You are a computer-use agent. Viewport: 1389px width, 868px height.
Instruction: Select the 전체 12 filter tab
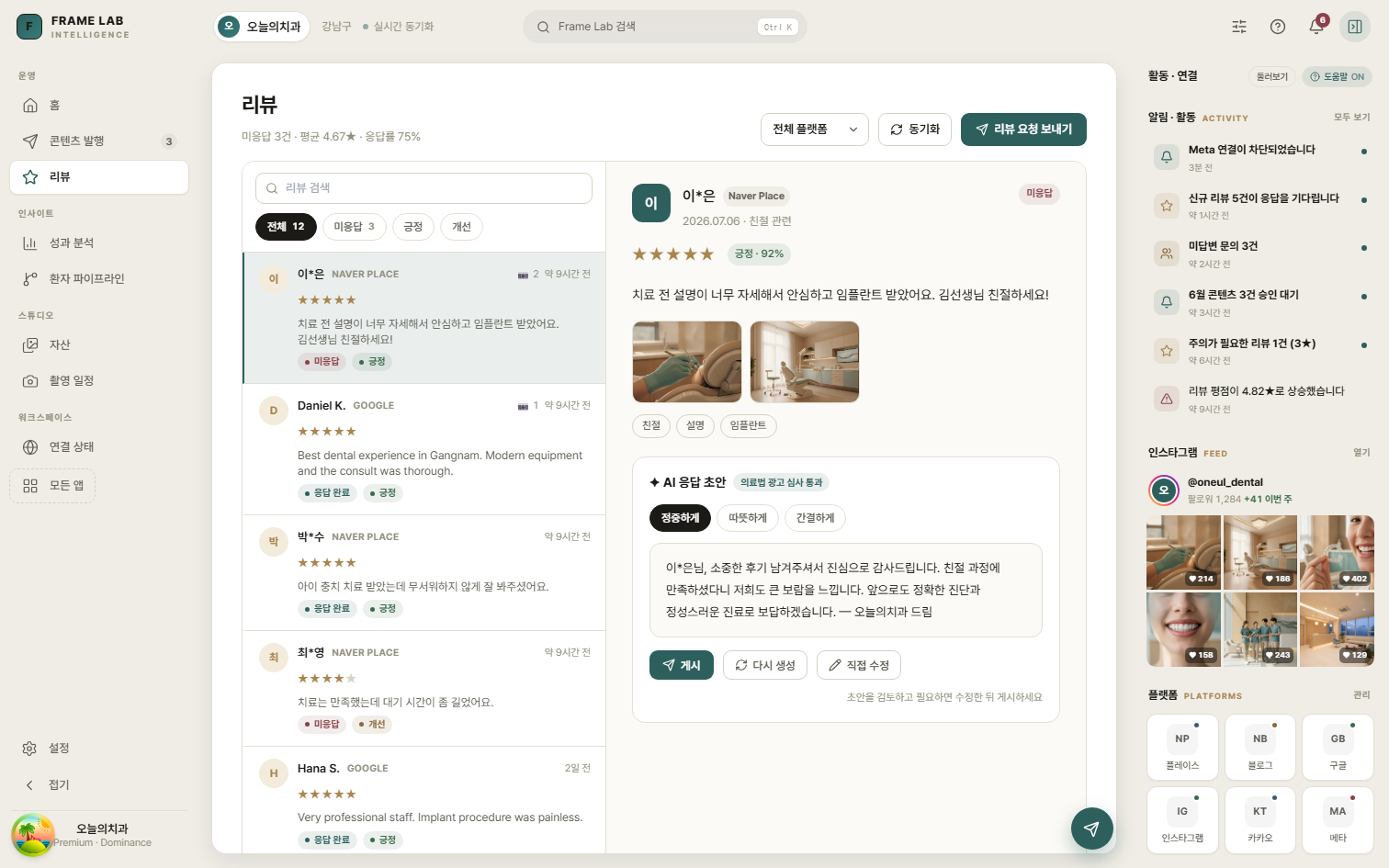click(x=286, y=227)
